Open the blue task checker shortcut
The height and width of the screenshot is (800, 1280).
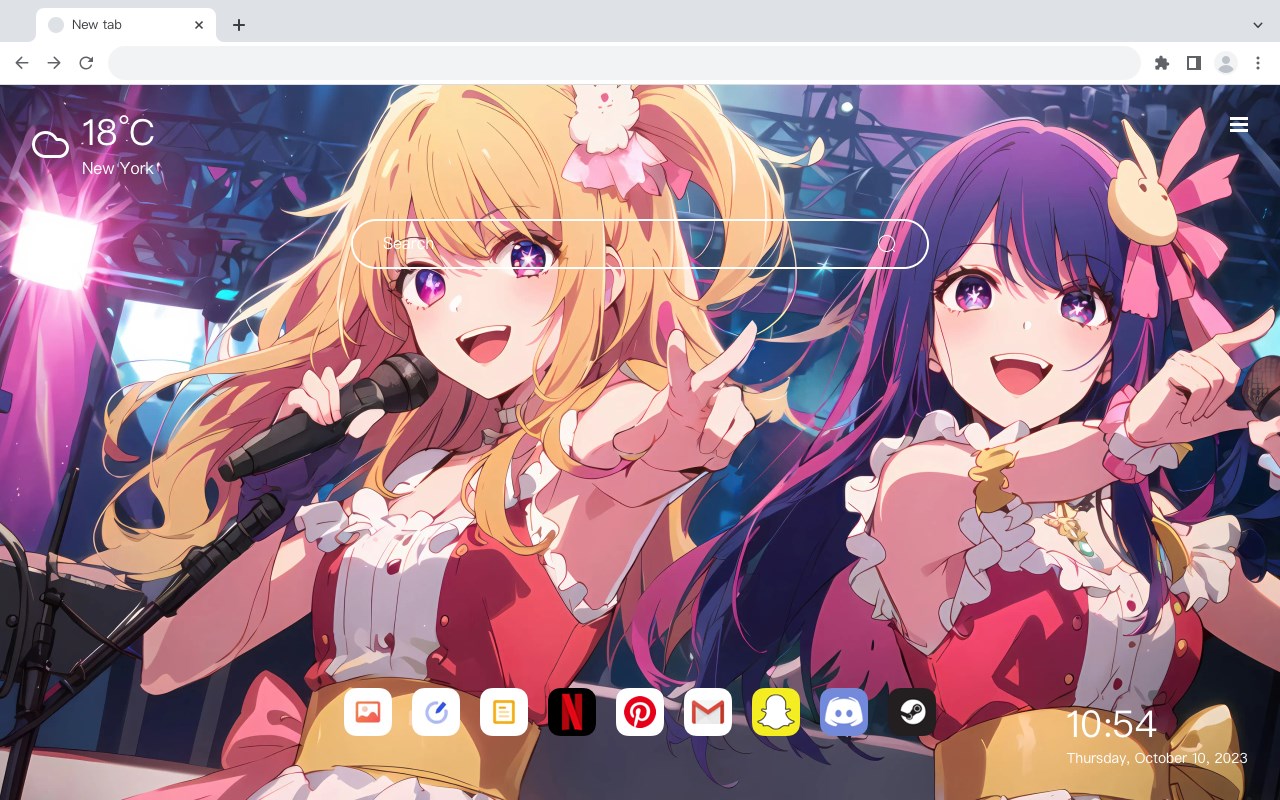(436, 712)
